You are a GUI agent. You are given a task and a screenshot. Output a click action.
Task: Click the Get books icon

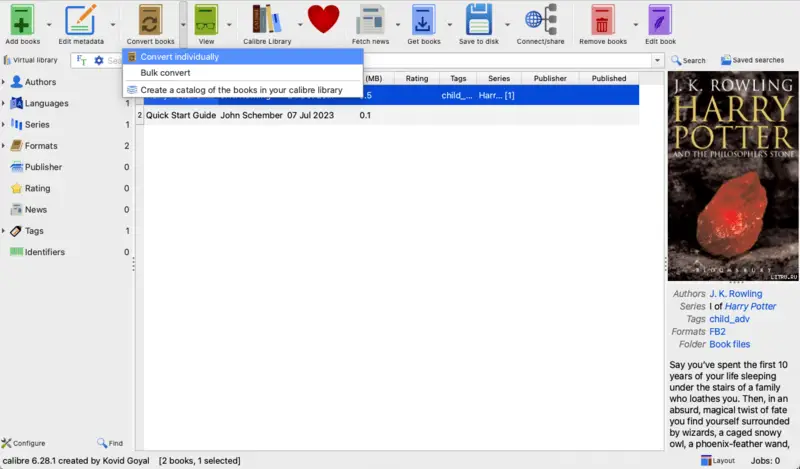(x=423, y=20)
